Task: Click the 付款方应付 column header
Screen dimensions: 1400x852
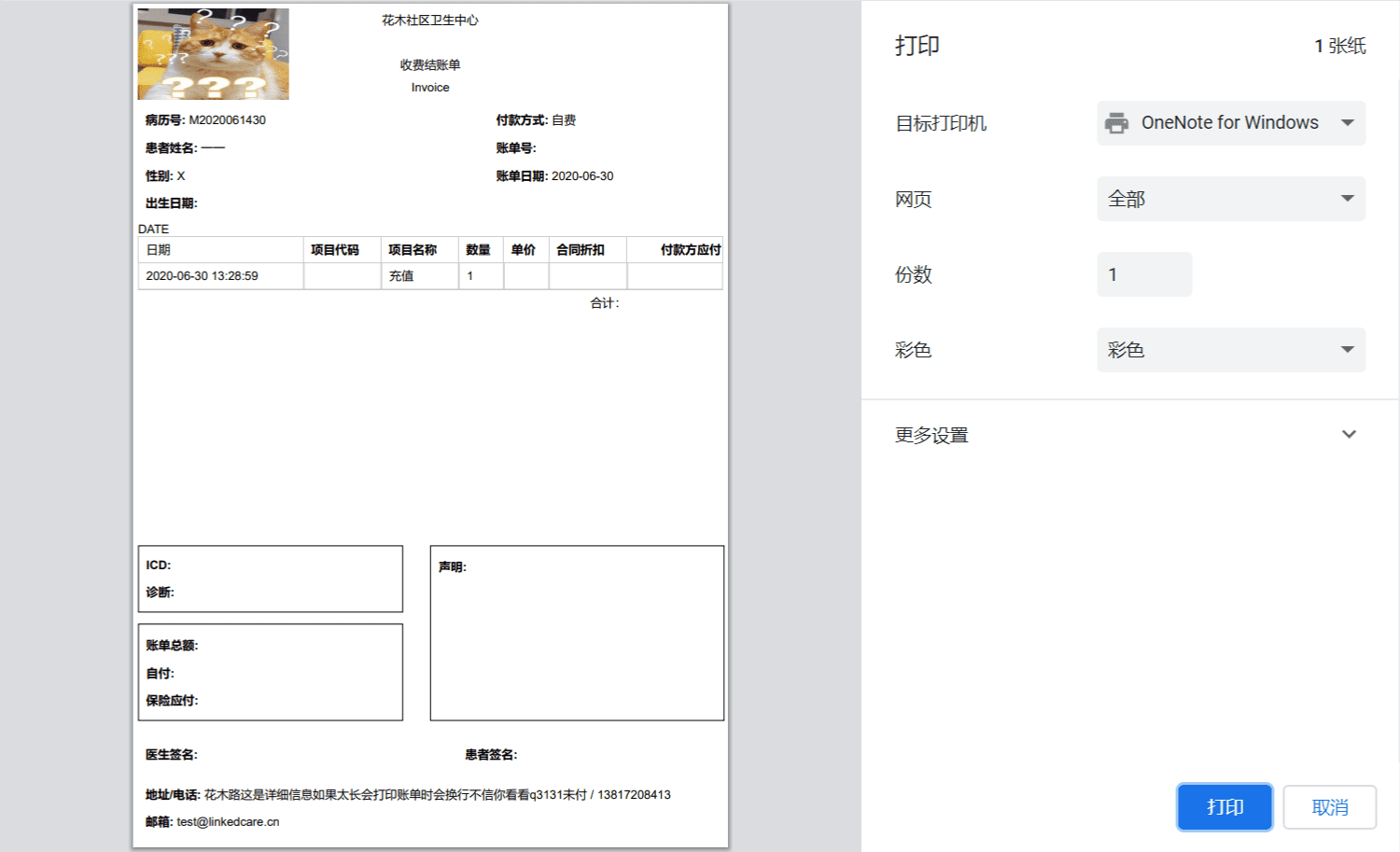Action: (x=690, y=250)
